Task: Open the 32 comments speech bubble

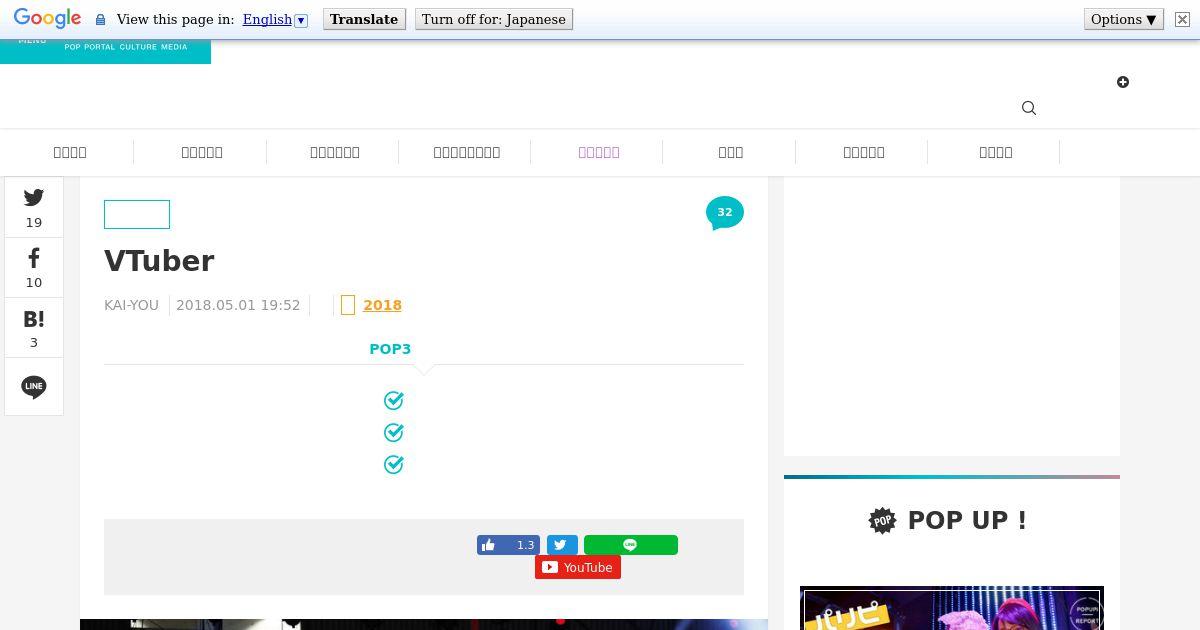Action: coord(725,213)
